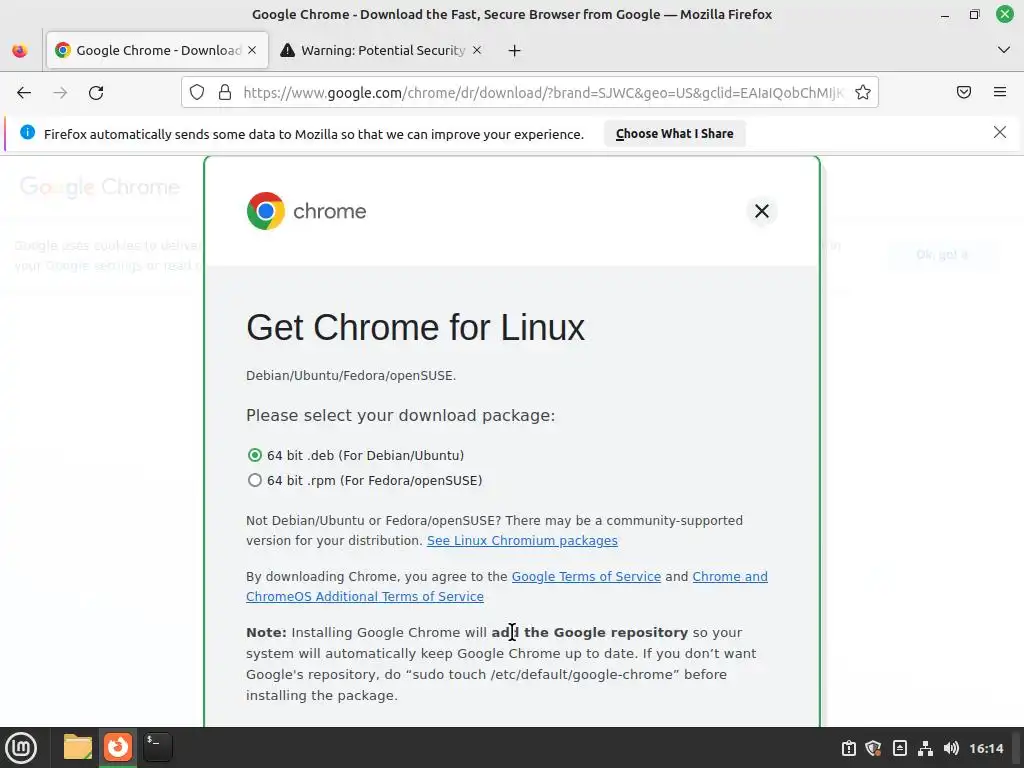The height and width of the screenshot is (768, 1024).
Task: Open the clipboard tray icon
Action: (848, 748)
